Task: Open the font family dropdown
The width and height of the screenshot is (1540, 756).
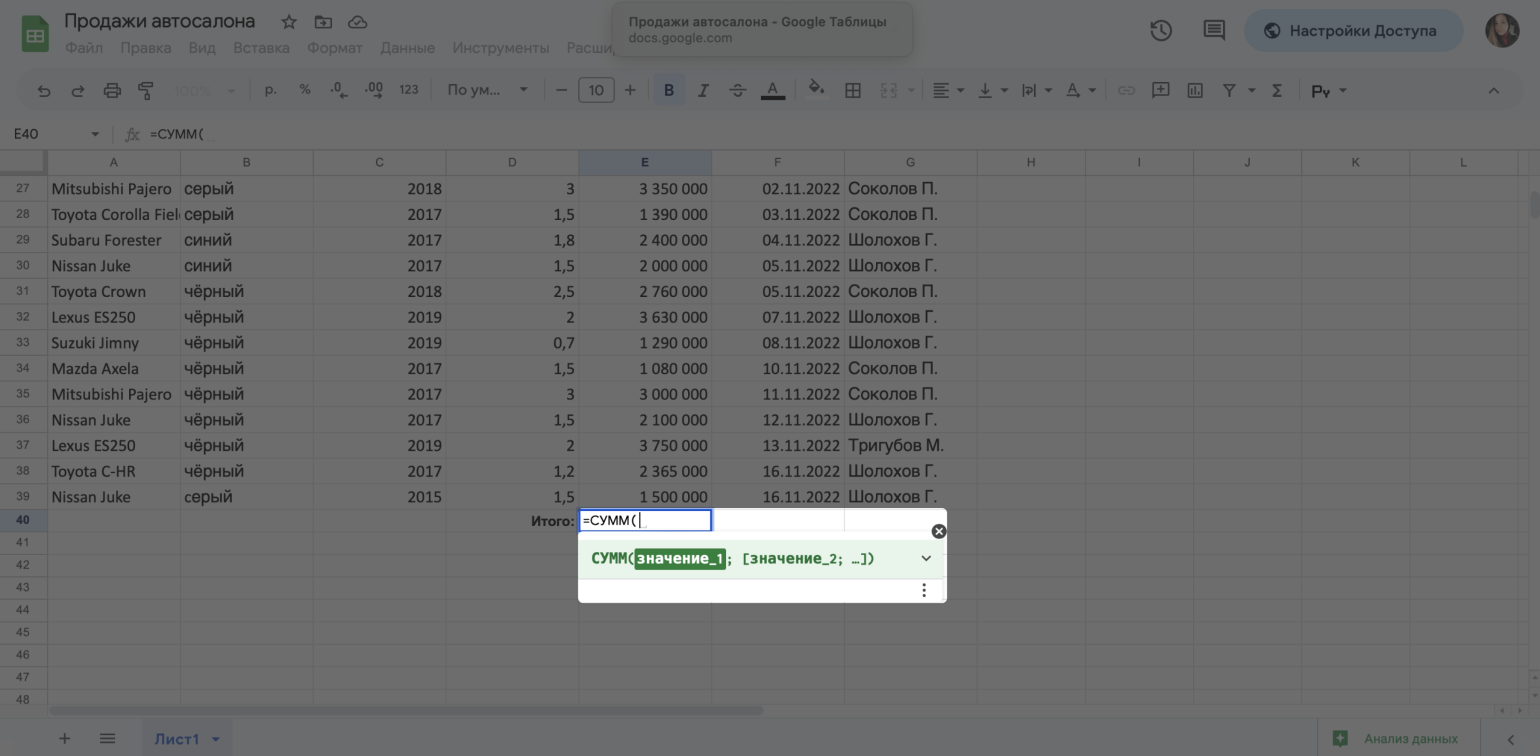Action: [x=487, y=91]
